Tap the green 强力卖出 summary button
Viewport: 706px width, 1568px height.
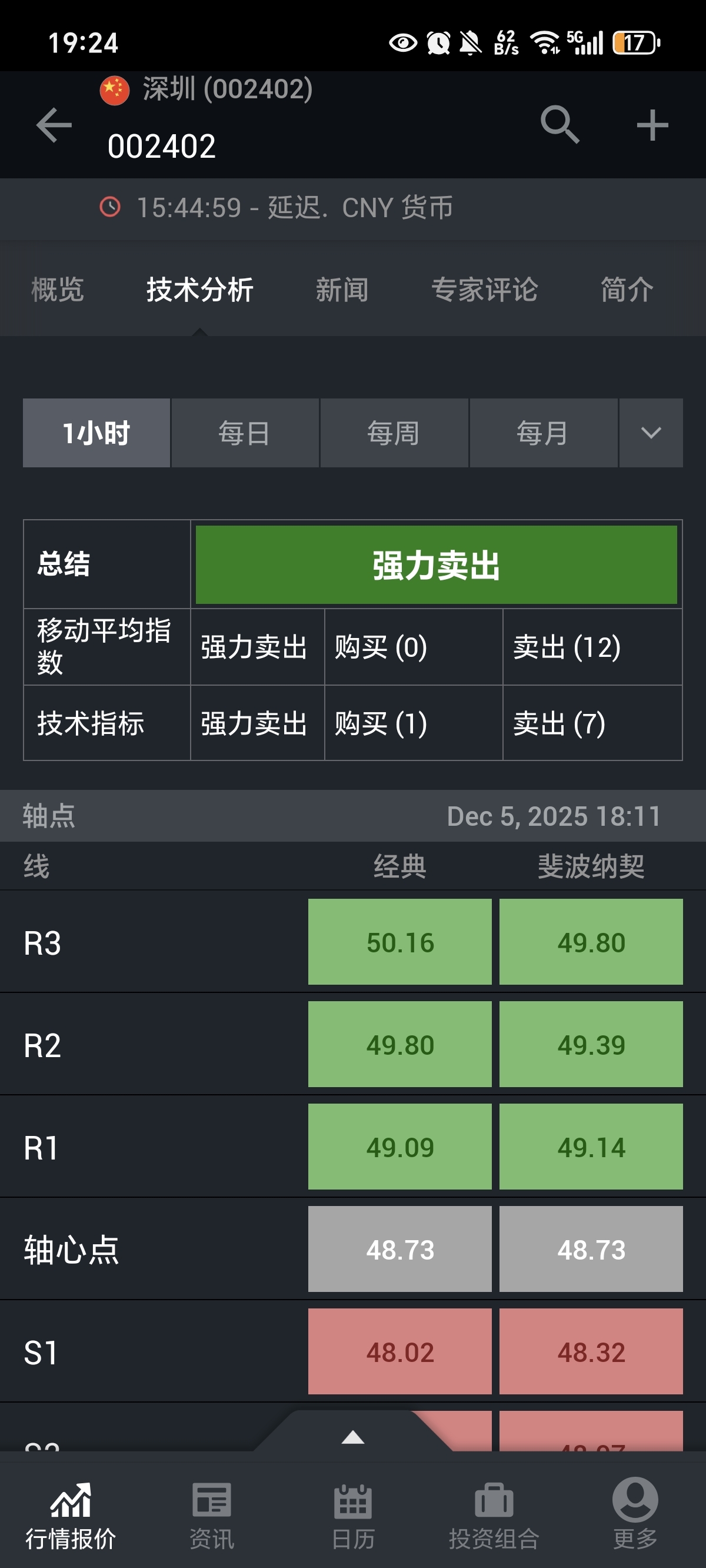[437, 565]
